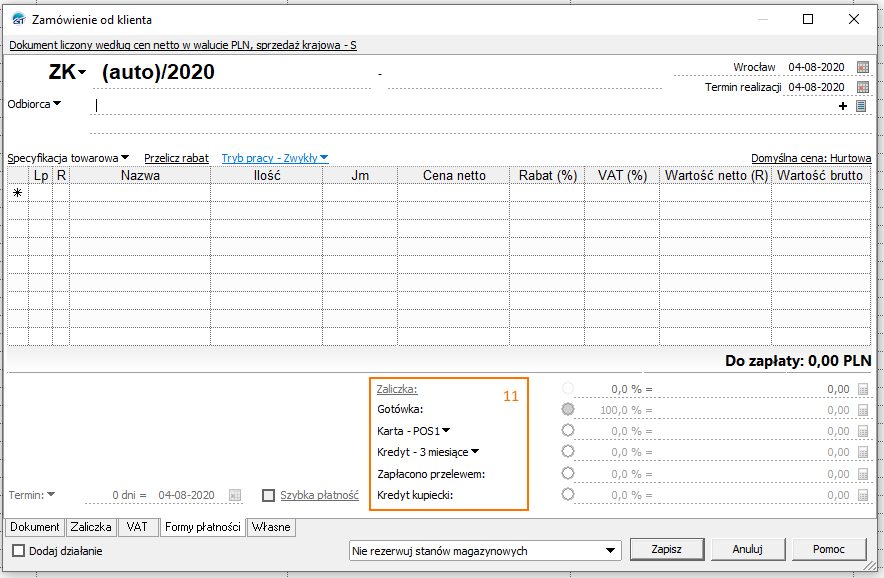Click calculator icon in Gotówka row
The width and height of the screenshot is (884, 578).
tap(864, 410)
